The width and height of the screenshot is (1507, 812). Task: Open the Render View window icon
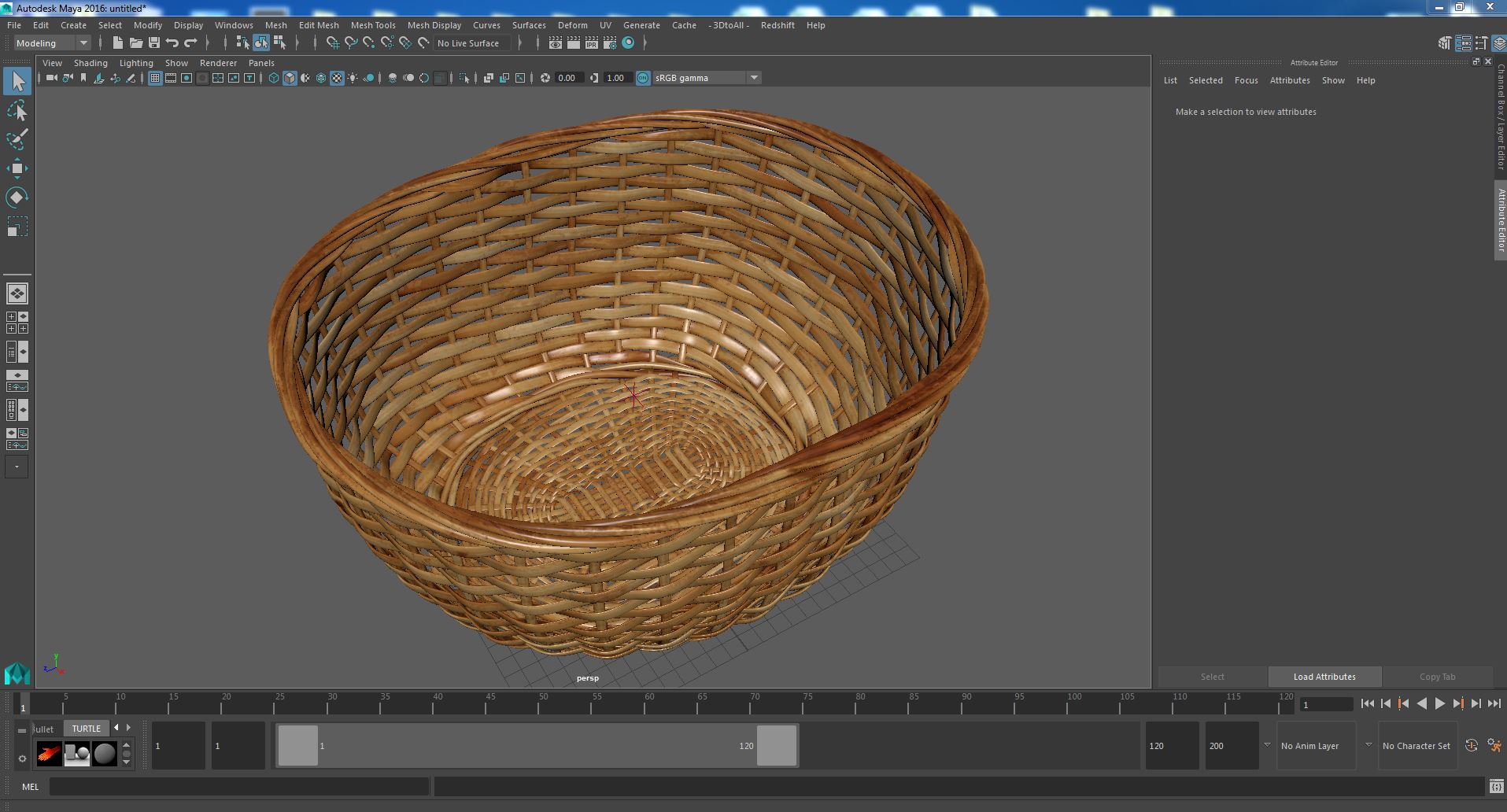[x=556, y=43]
